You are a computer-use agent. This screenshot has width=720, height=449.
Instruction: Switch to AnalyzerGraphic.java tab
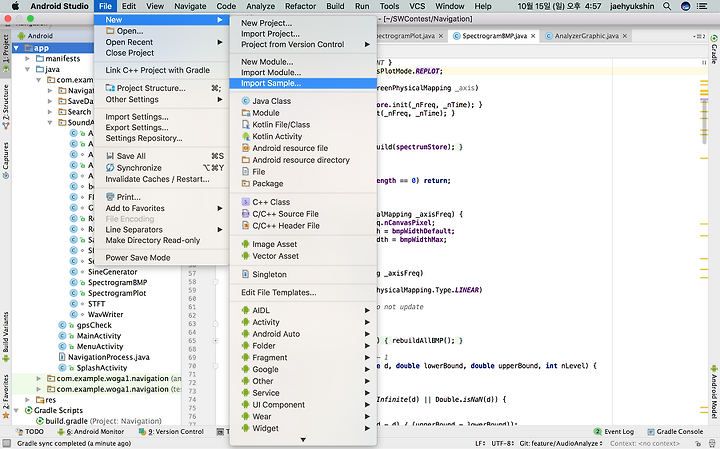point(586,36)
